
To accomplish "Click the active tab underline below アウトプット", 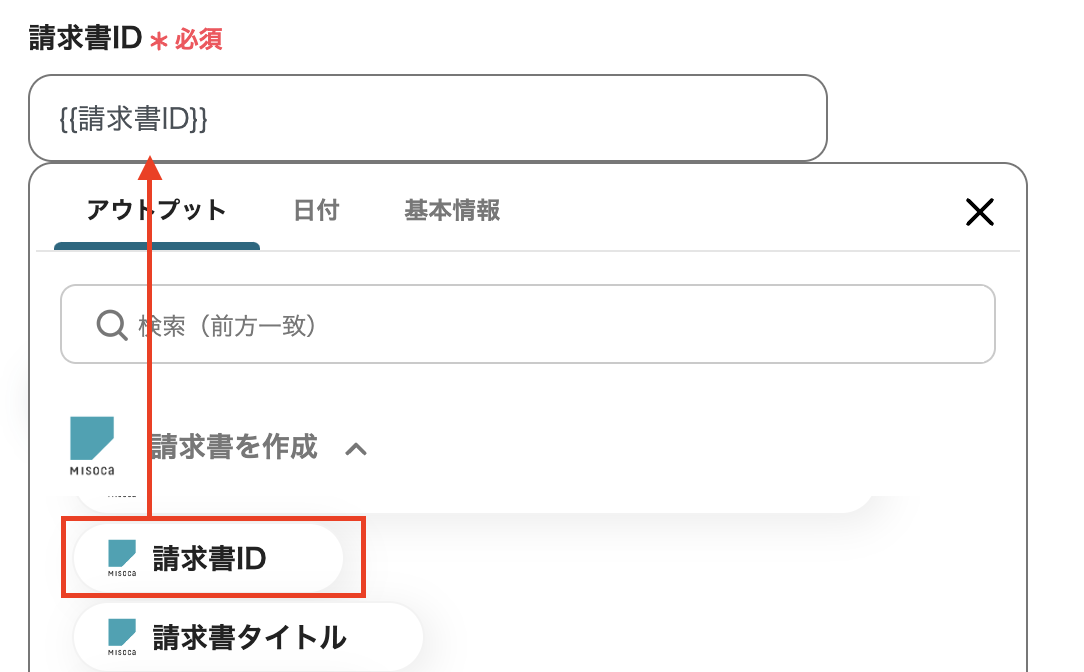I will (x=157, y=246).
